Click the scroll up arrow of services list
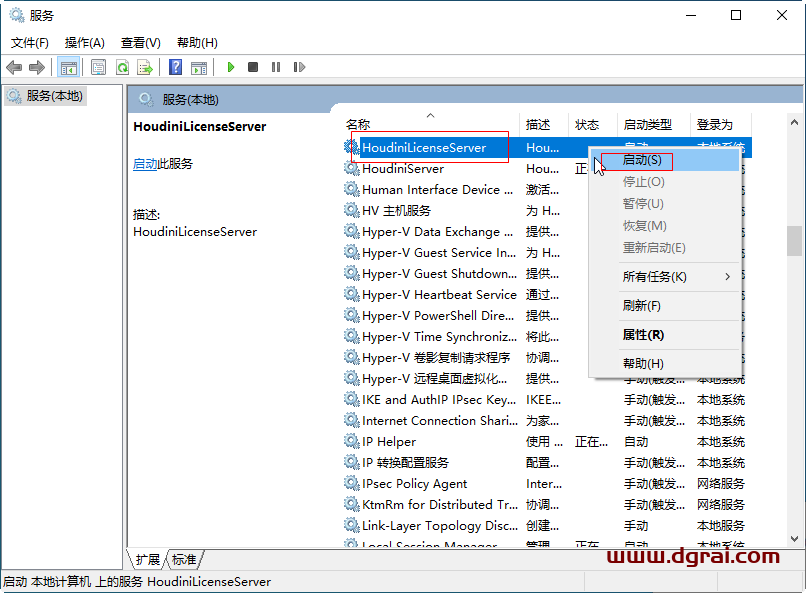The width and height of the screenshot is (806, 593). pos(794,122)
